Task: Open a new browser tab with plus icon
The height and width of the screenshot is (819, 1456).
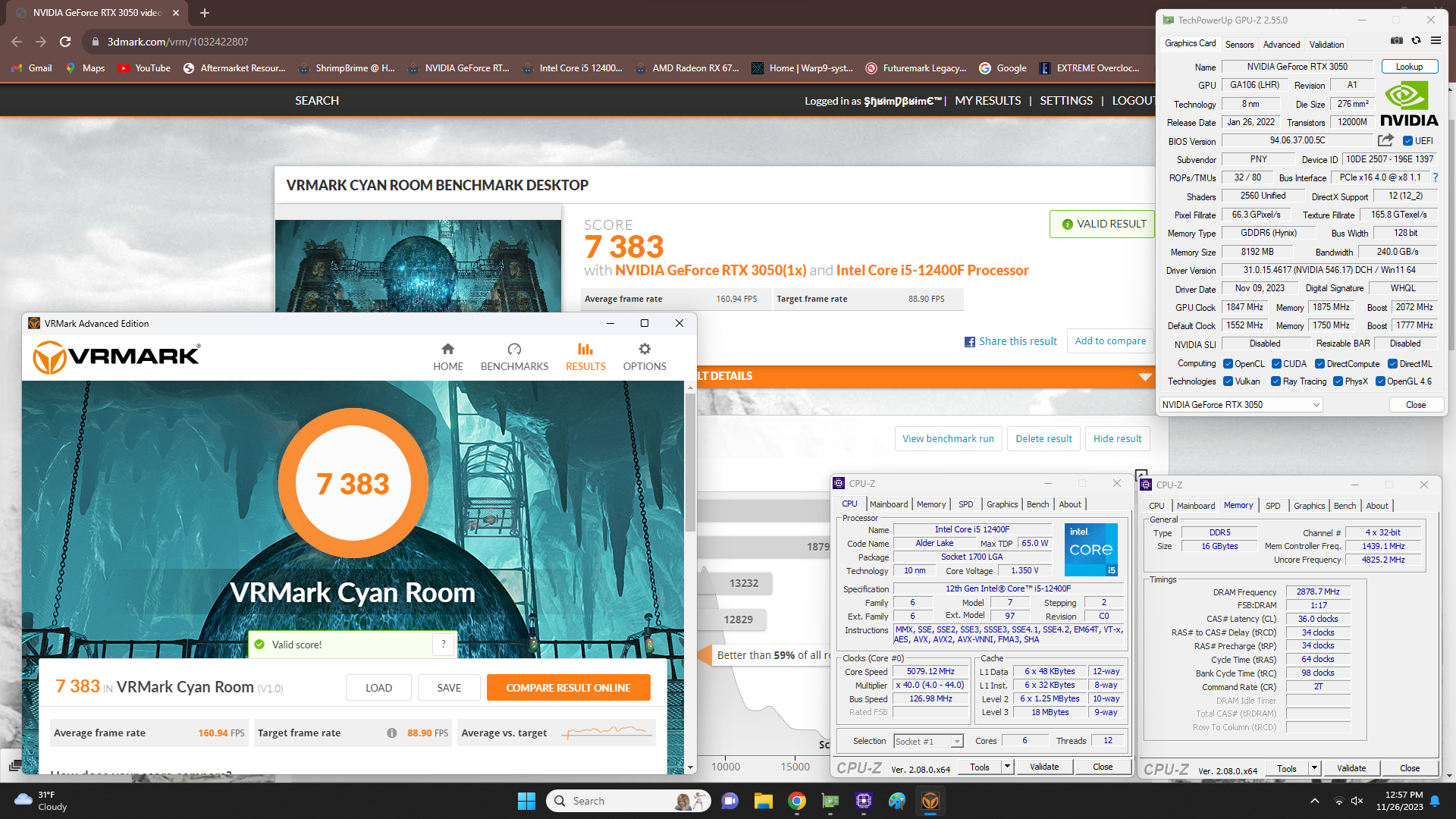Action: tap(205, 13)
